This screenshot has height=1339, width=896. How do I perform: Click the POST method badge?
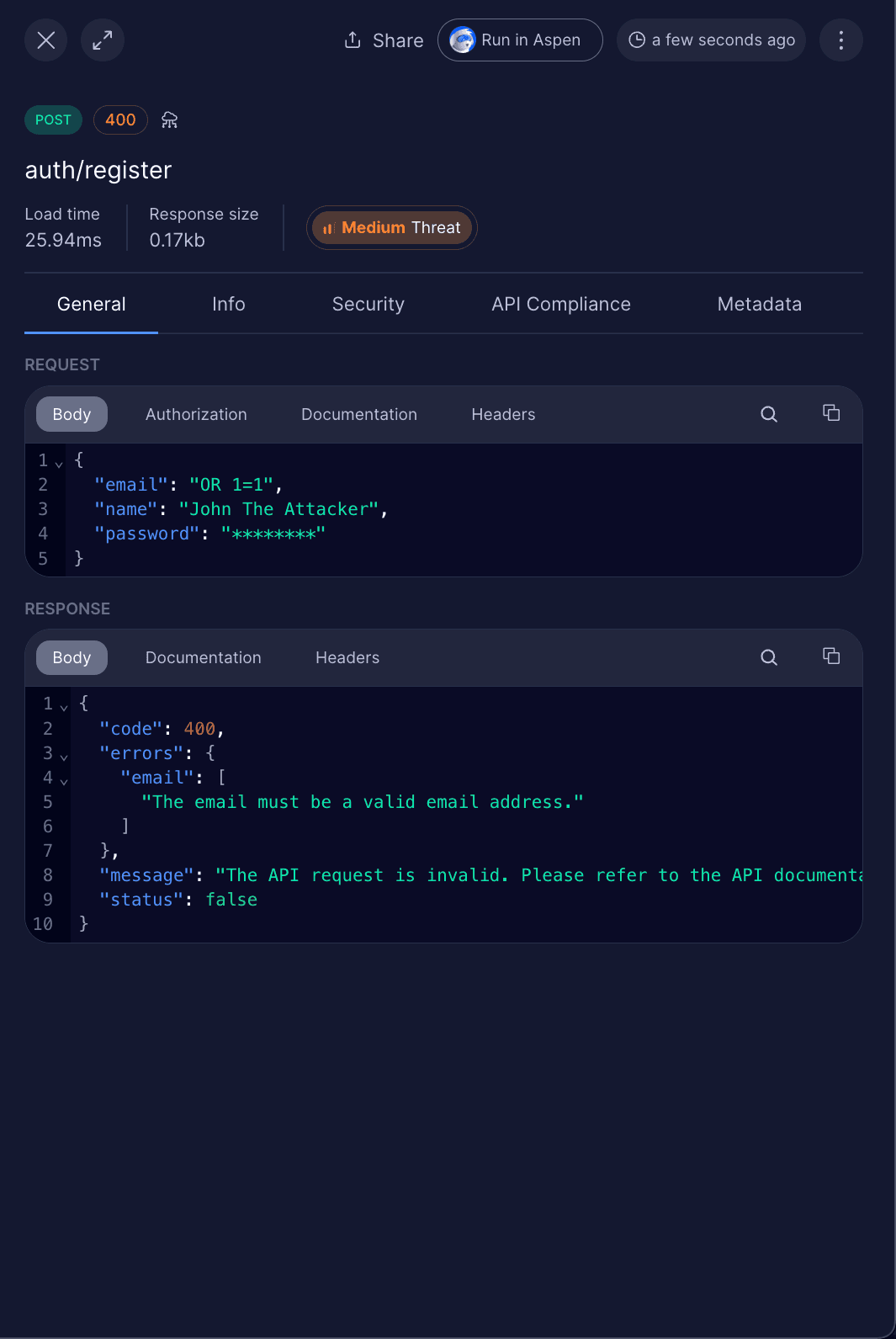(53, 120)
